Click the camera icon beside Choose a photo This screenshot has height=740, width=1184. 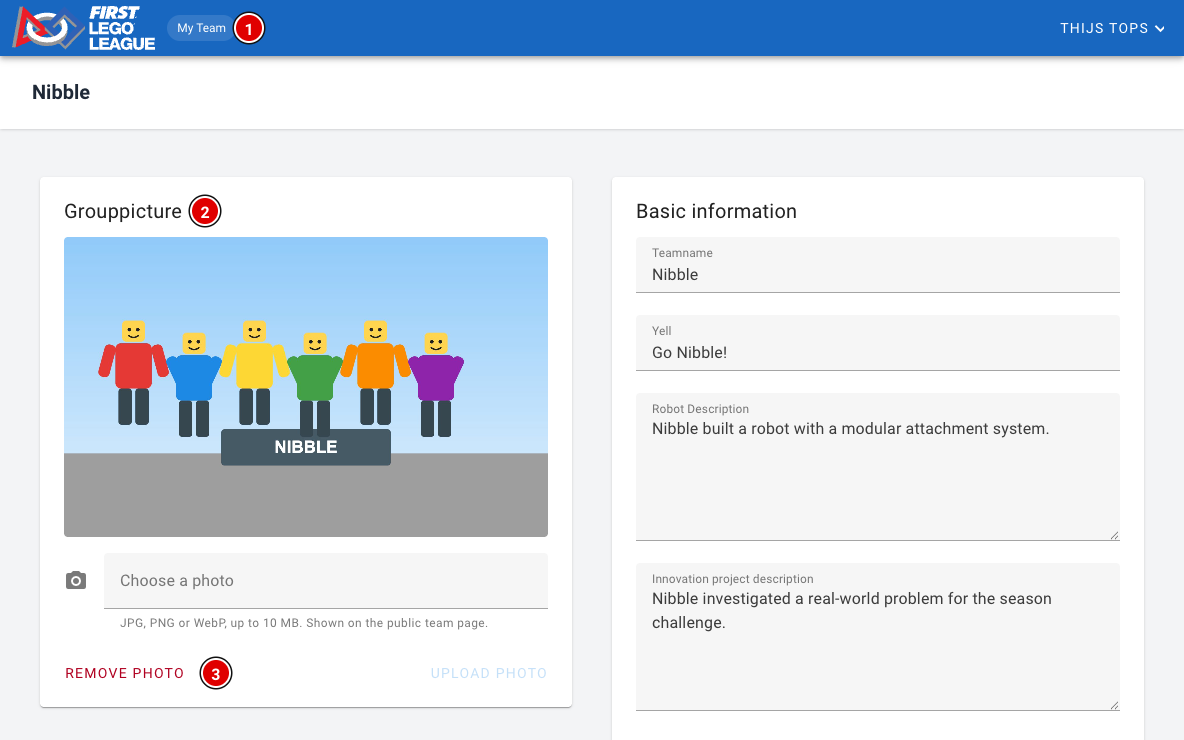point(76,581)
